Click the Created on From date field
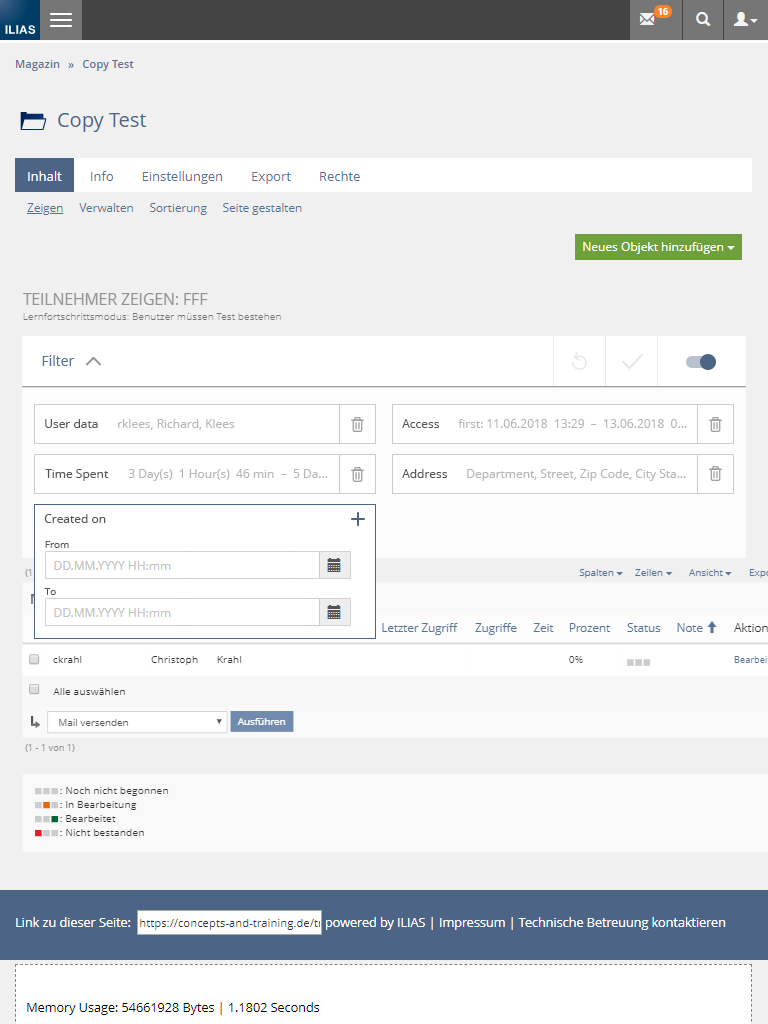Screen dimensions: 768x1024 coord(182,565)
